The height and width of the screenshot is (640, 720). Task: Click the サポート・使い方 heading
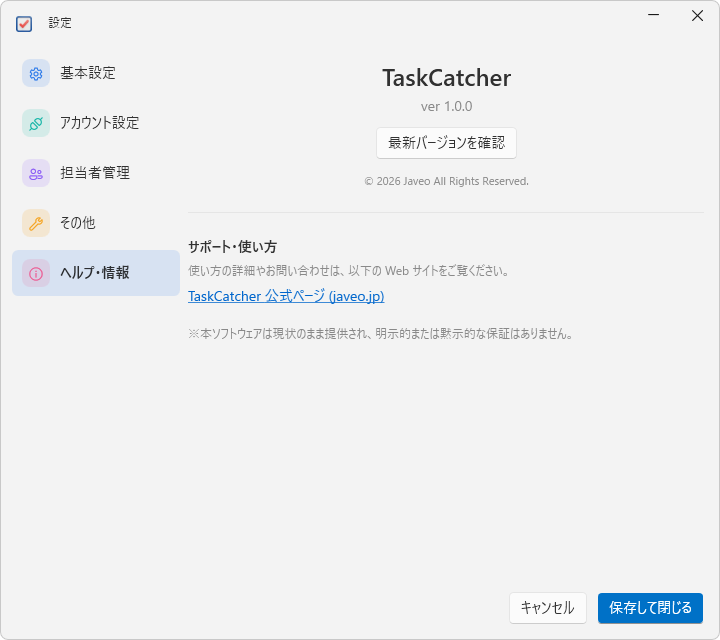[232, 247]
